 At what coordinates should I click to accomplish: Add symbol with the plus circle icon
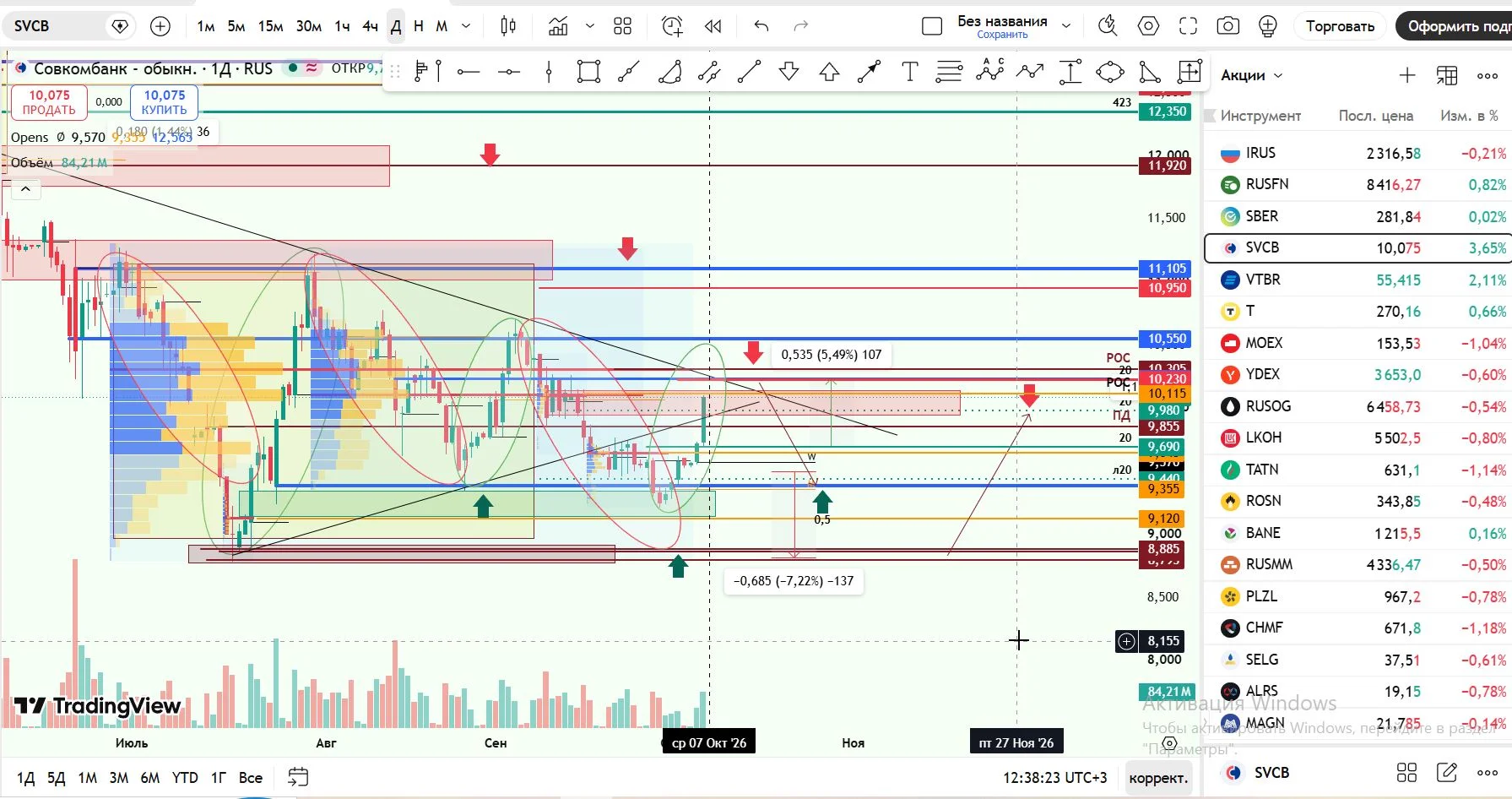click(160, 26)
